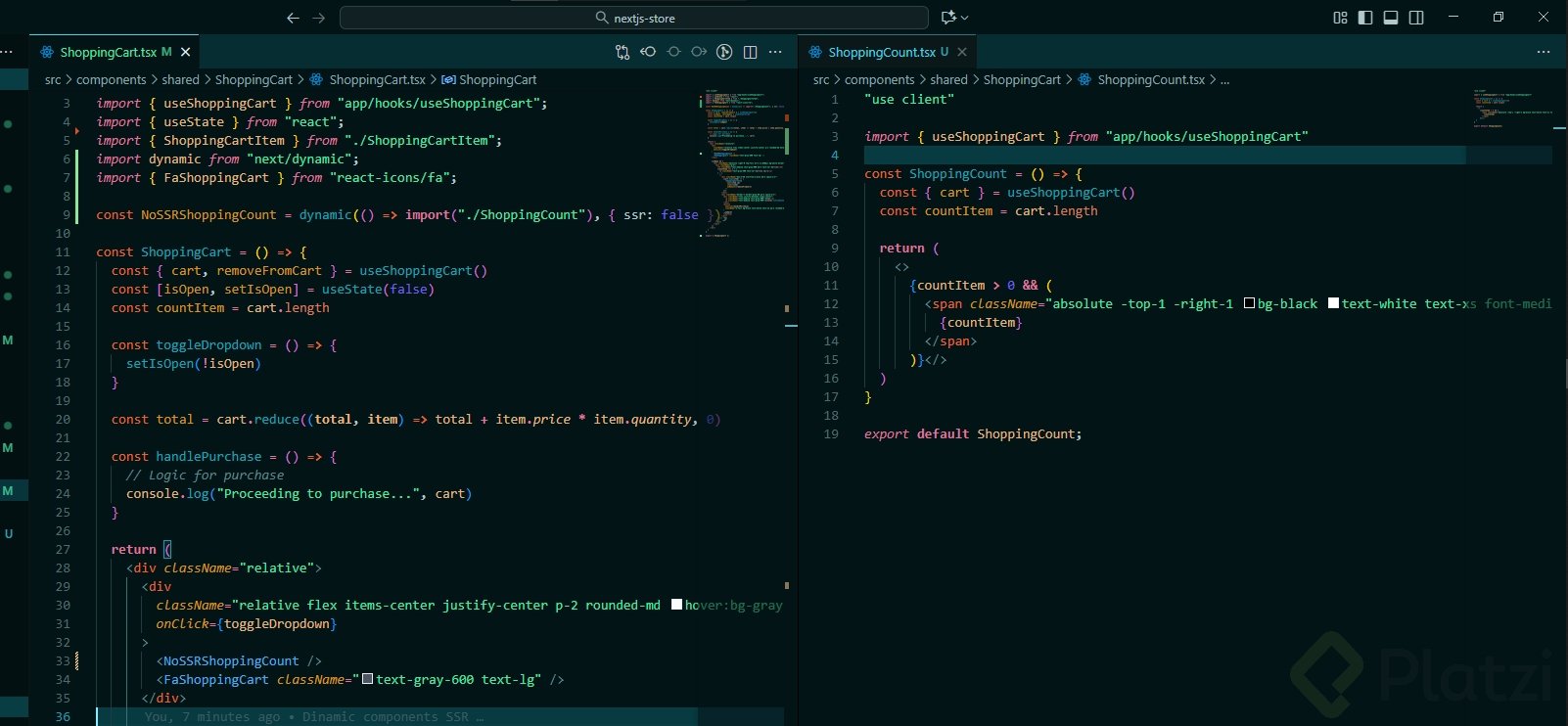This screenshot has width=1568, height=726.
Task: Click the circled git branch icon
Action: click(x=724, y=52)
